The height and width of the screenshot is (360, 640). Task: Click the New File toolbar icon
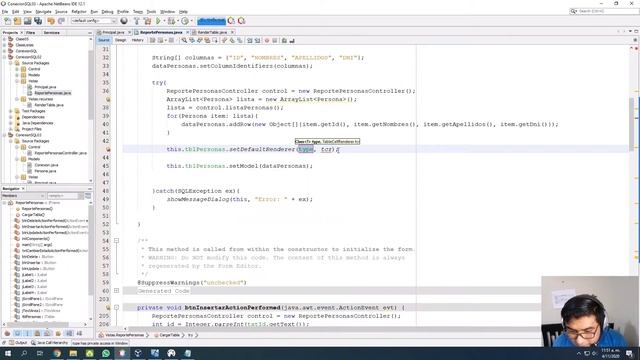(7, 21)
